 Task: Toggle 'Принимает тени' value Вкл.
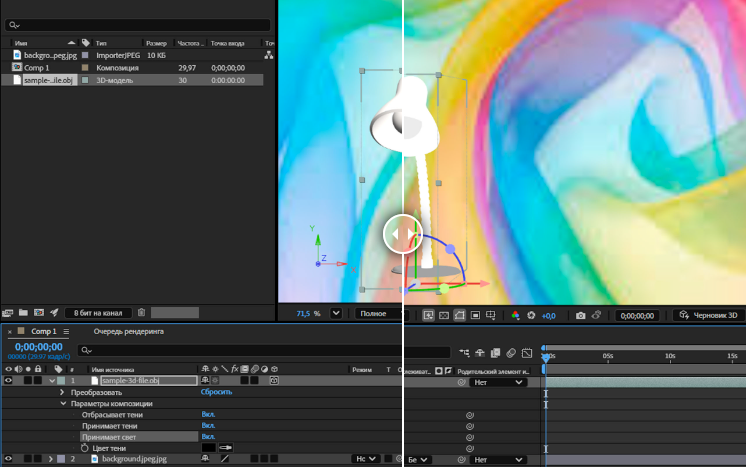(208, 425)
